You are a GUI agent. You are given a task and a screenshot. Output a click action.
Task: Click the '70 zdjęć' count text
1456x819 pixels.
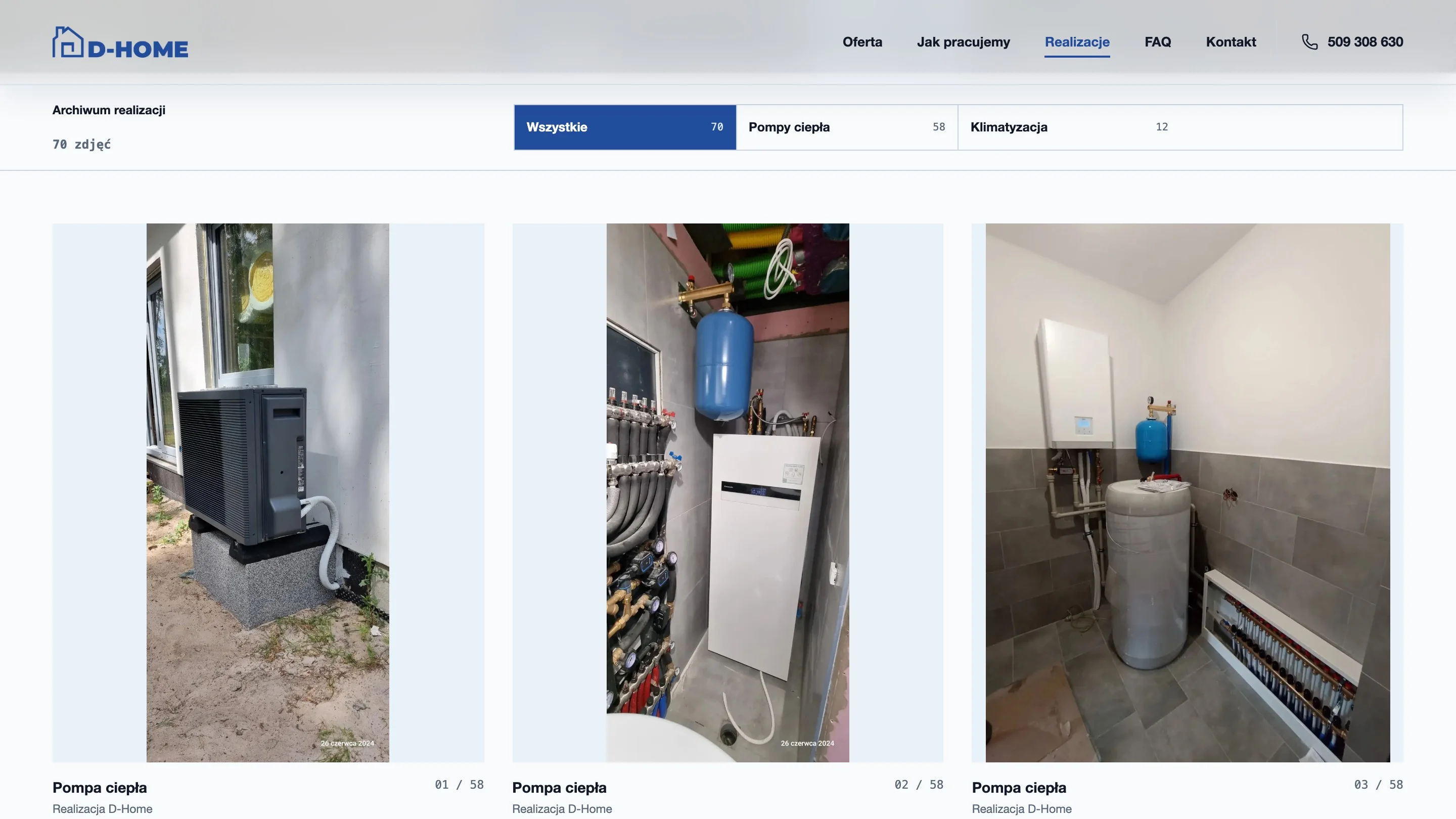coord(81,145)
